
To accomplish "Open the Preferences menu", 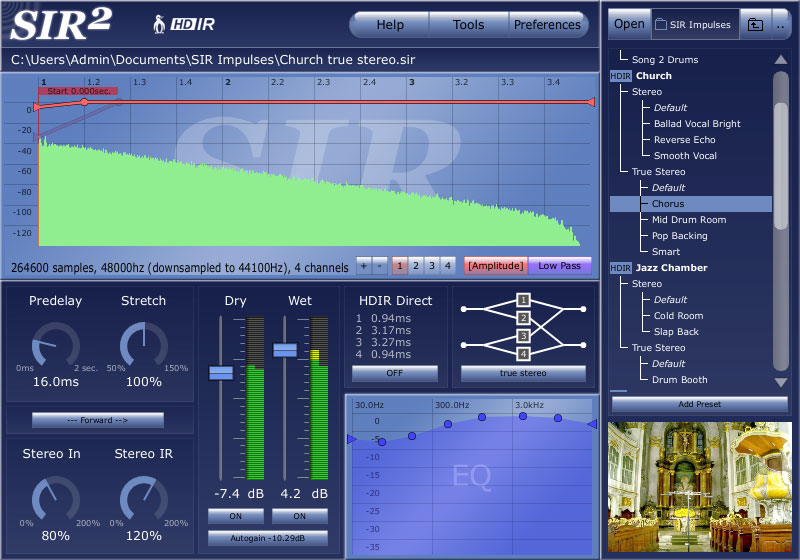I will pyautogui.click(x=547, y=25).
